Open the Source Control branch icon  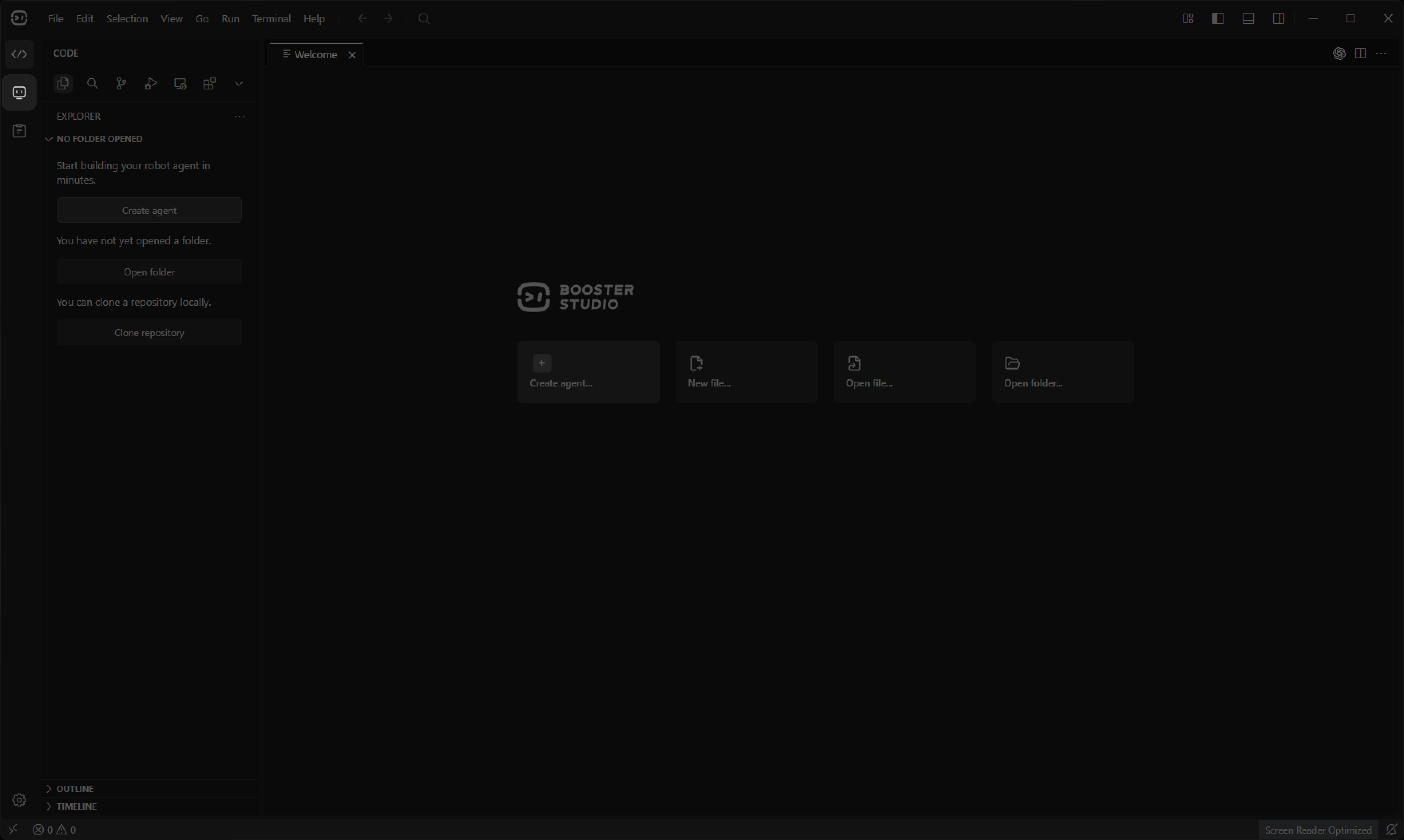122,84
